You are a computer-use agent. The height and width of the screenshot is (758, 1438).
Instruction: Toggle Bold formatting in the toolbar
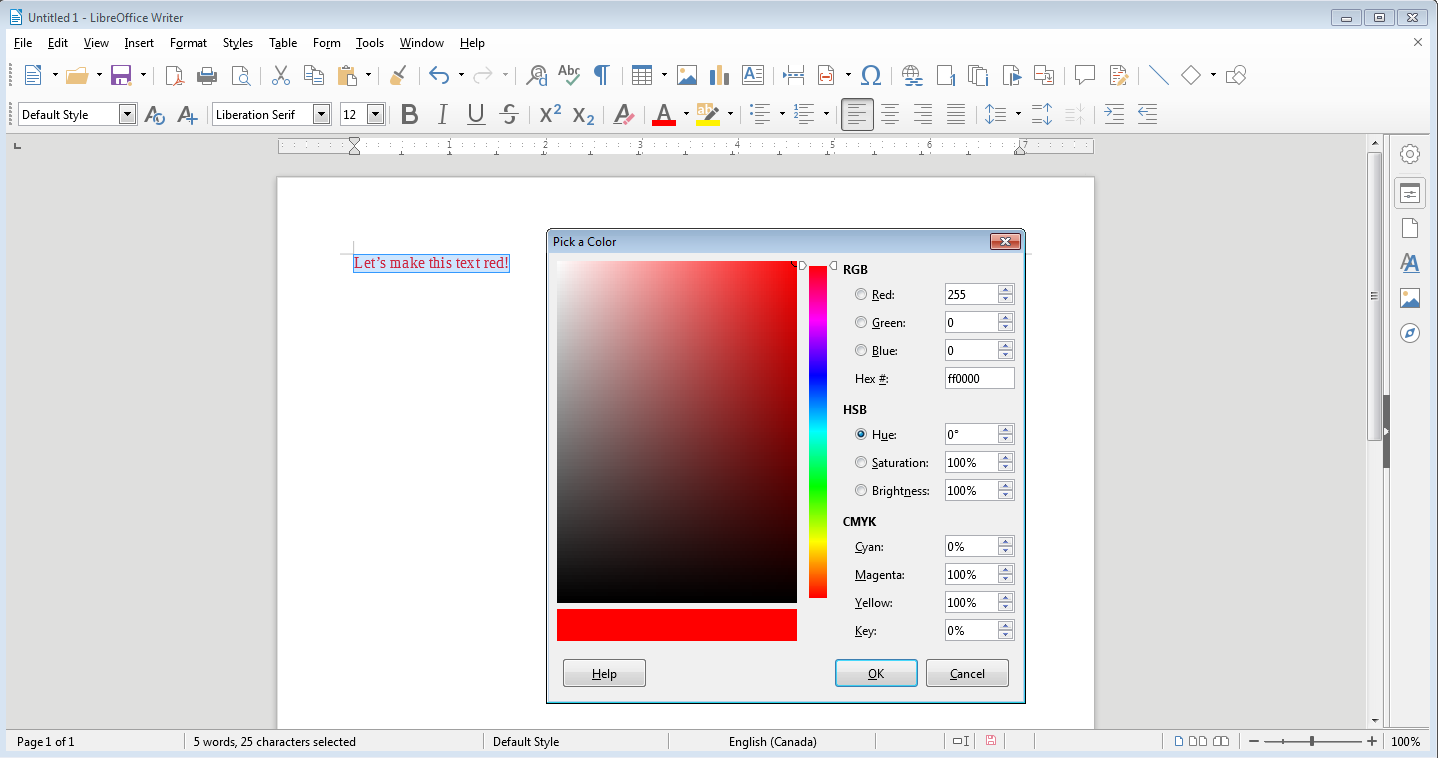point(409,114)
